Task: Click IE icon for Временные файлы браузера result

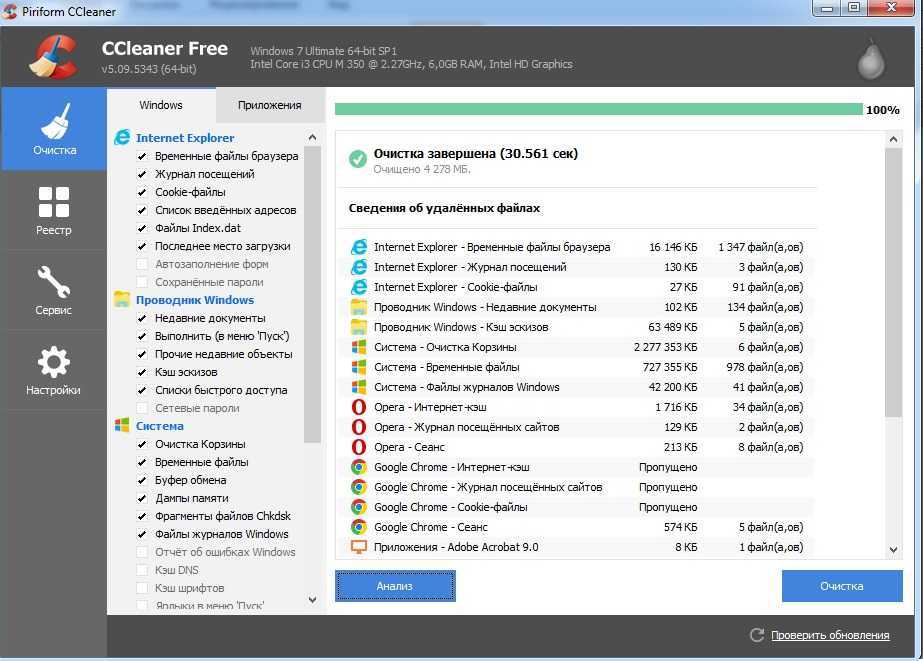Action: [x=358, y=247]
